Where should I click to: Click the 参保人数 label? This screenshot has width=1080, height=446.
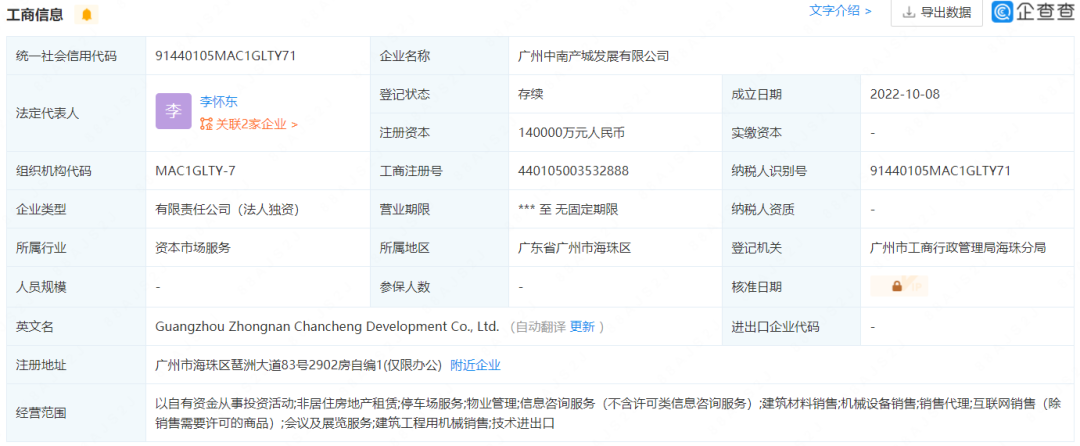[x=405, y=286]
